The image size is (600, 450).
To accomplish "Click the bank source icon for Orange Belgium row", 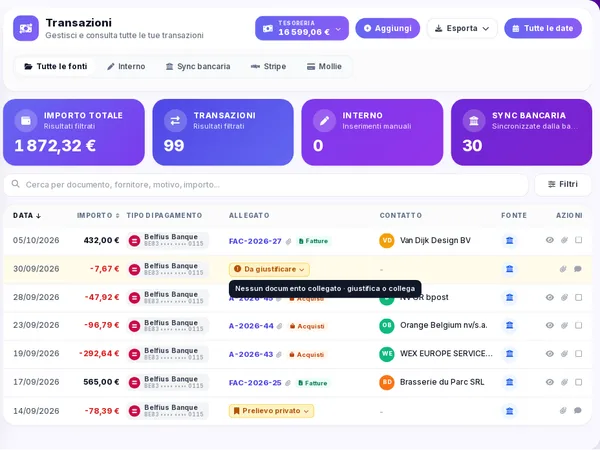I will pos(509,325).
